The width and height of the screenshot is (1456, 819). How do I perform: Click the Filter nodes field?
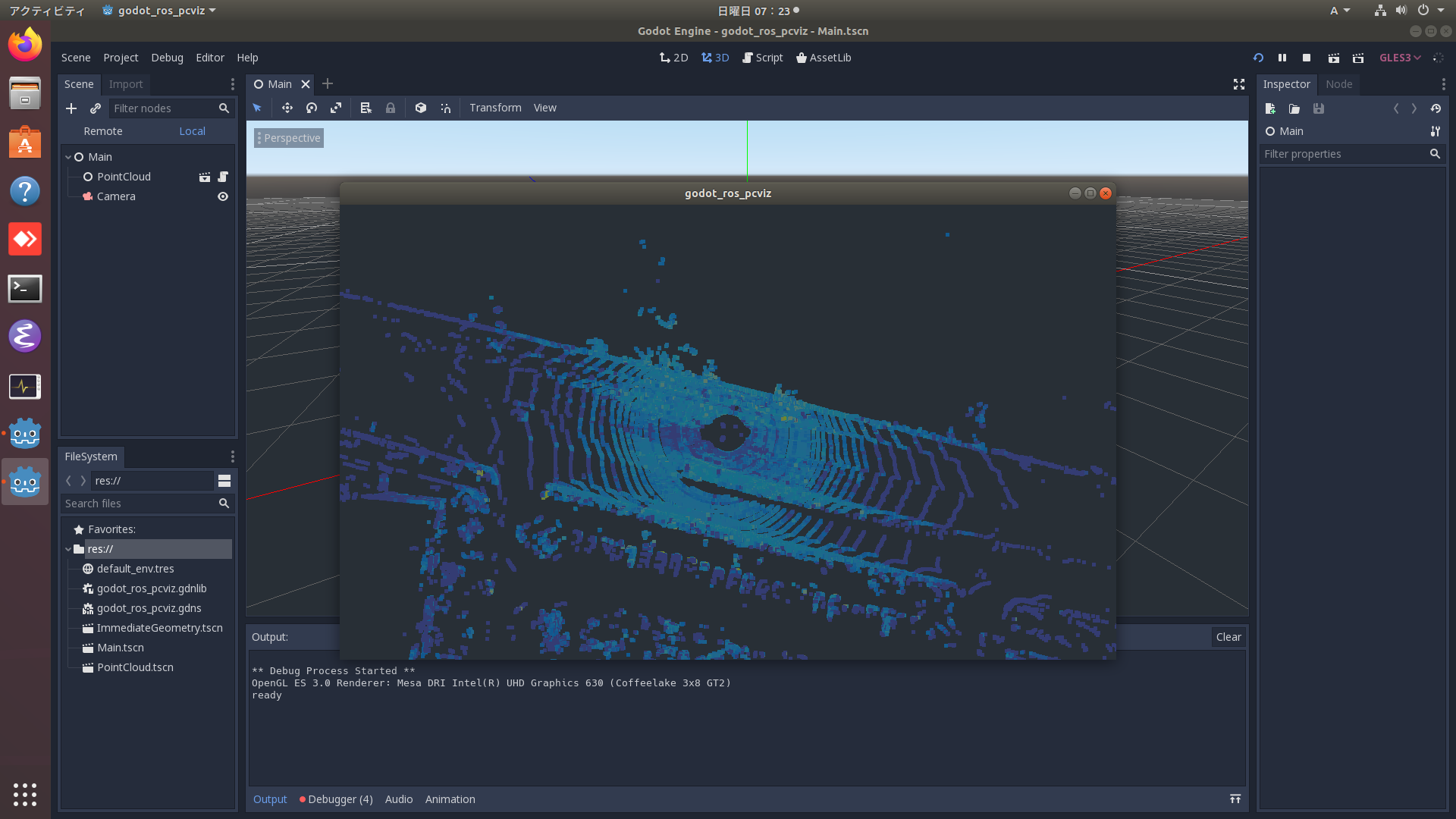click(x=163, y=108)
